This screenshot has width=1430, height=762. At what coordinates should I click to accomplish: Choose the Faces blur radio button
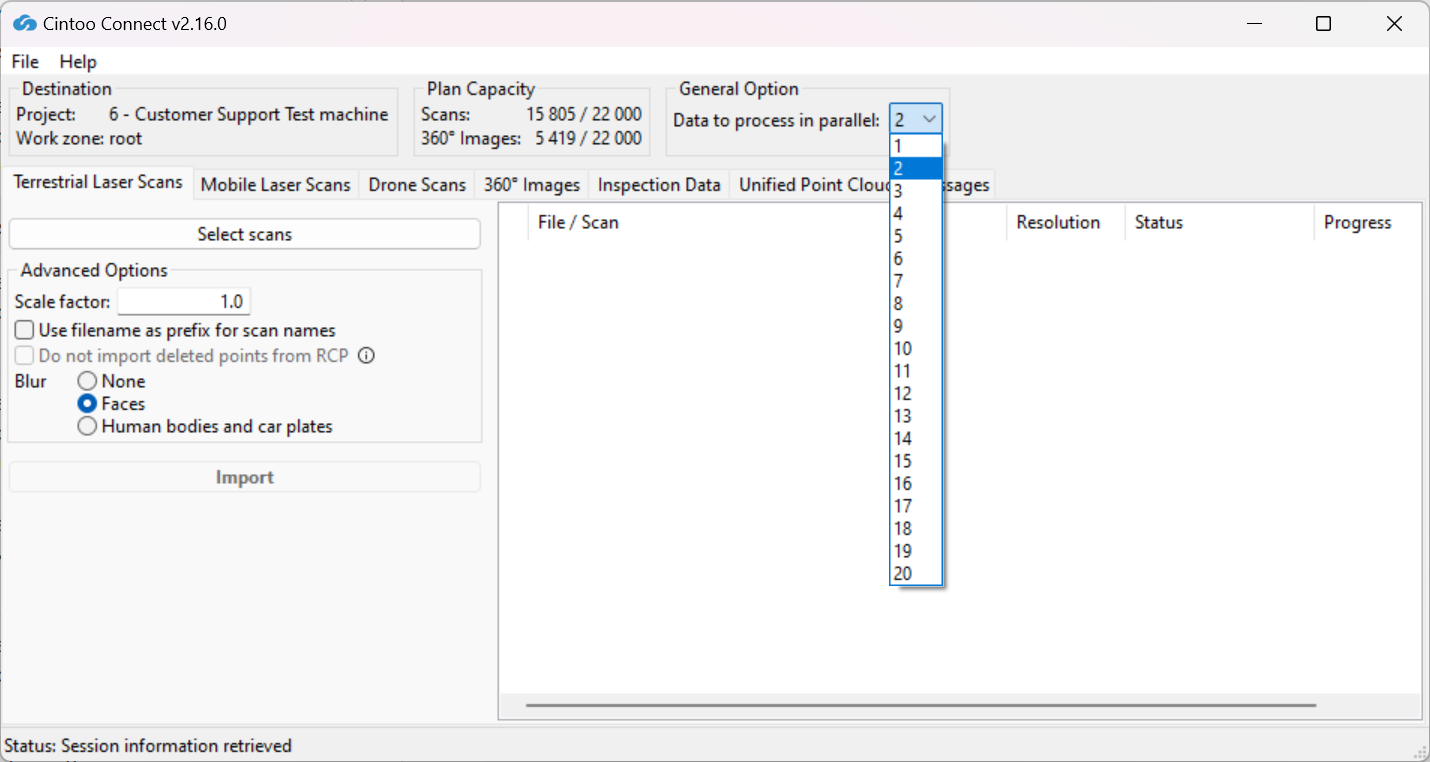tap(88, 404)
